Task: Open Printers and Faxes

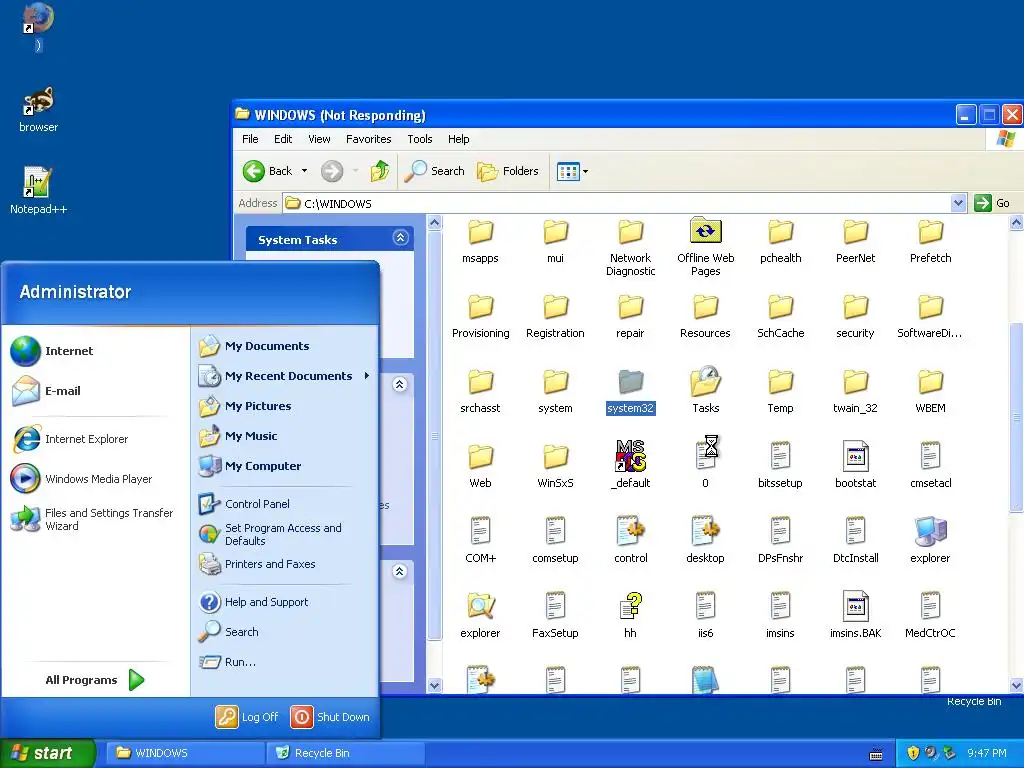Action: [x=257, y=564]
